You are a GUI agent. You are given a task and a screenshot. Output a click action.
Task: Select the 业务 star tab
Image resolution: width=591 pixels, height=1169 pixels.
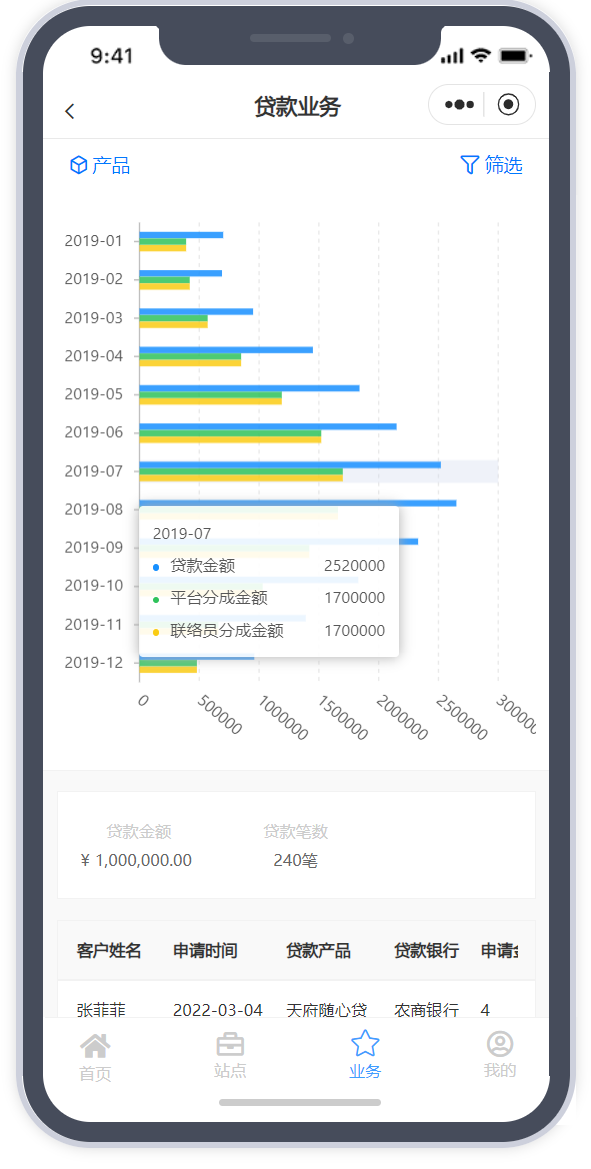(365, 1055)
